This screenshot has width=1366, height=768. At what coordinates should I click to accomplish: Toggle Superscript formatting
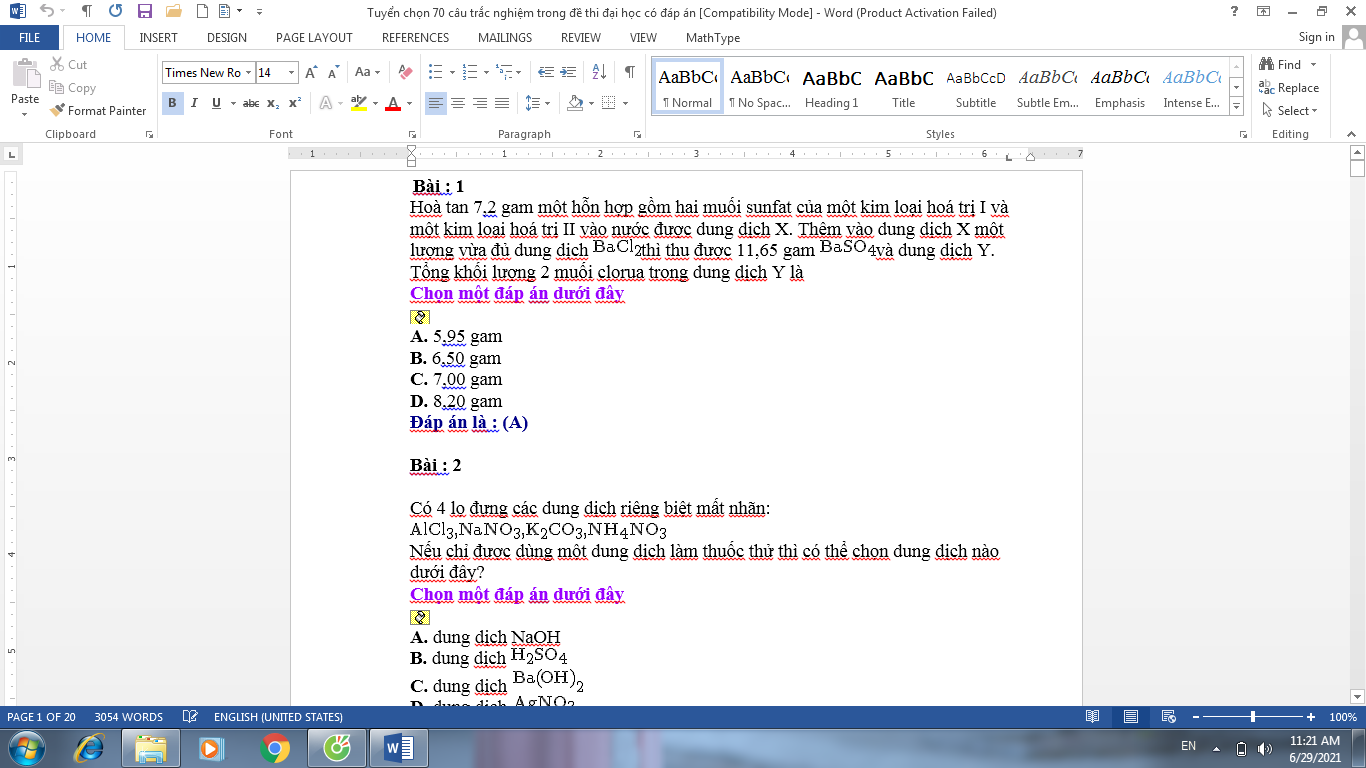(x=295, y=103)
